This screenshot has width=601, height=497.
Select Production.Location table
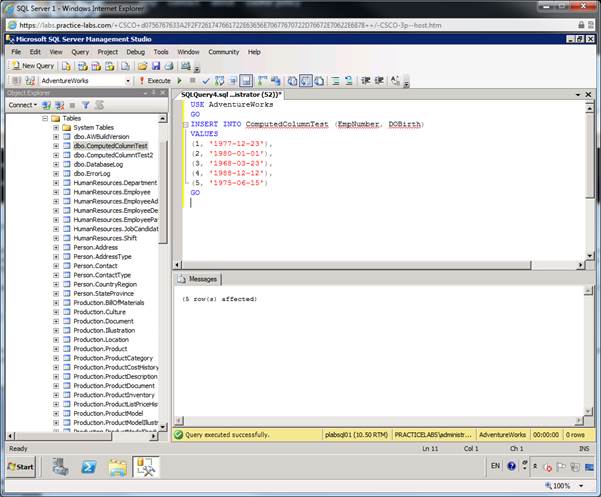[101, 340]
